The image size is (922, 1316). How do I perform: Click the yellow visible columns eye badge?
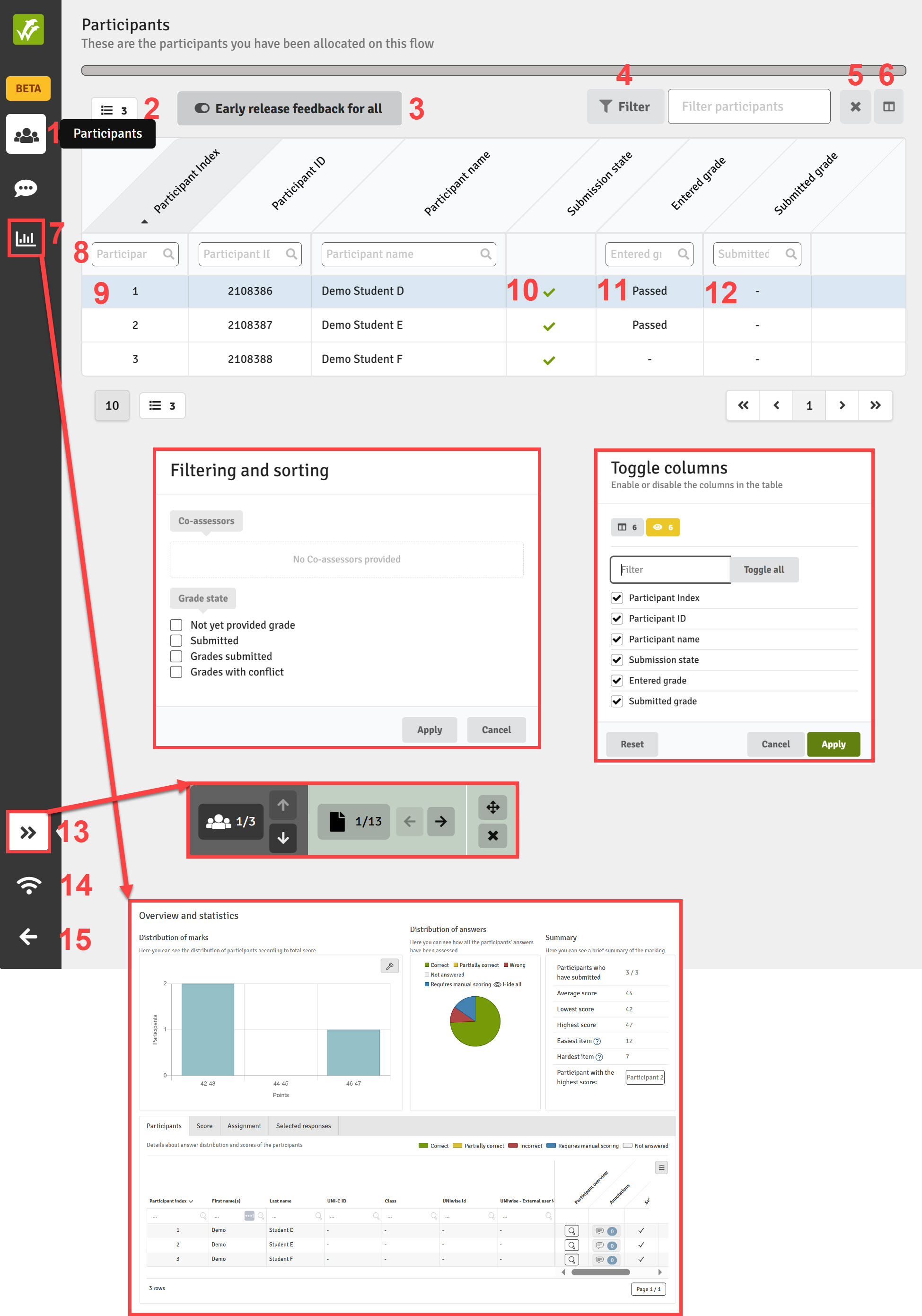pos(662,527)
